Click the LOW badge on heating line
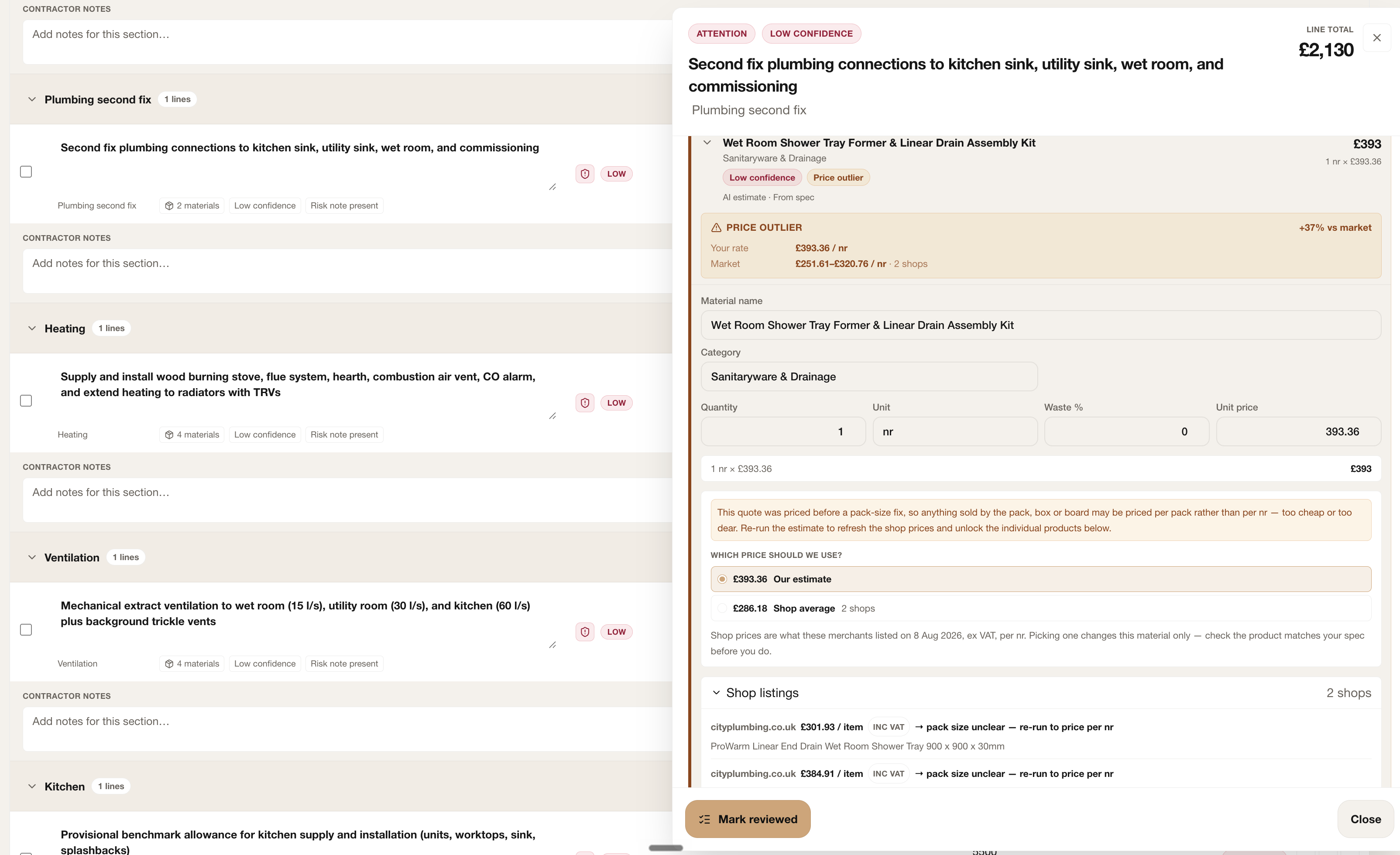 [x=616, y=403]
